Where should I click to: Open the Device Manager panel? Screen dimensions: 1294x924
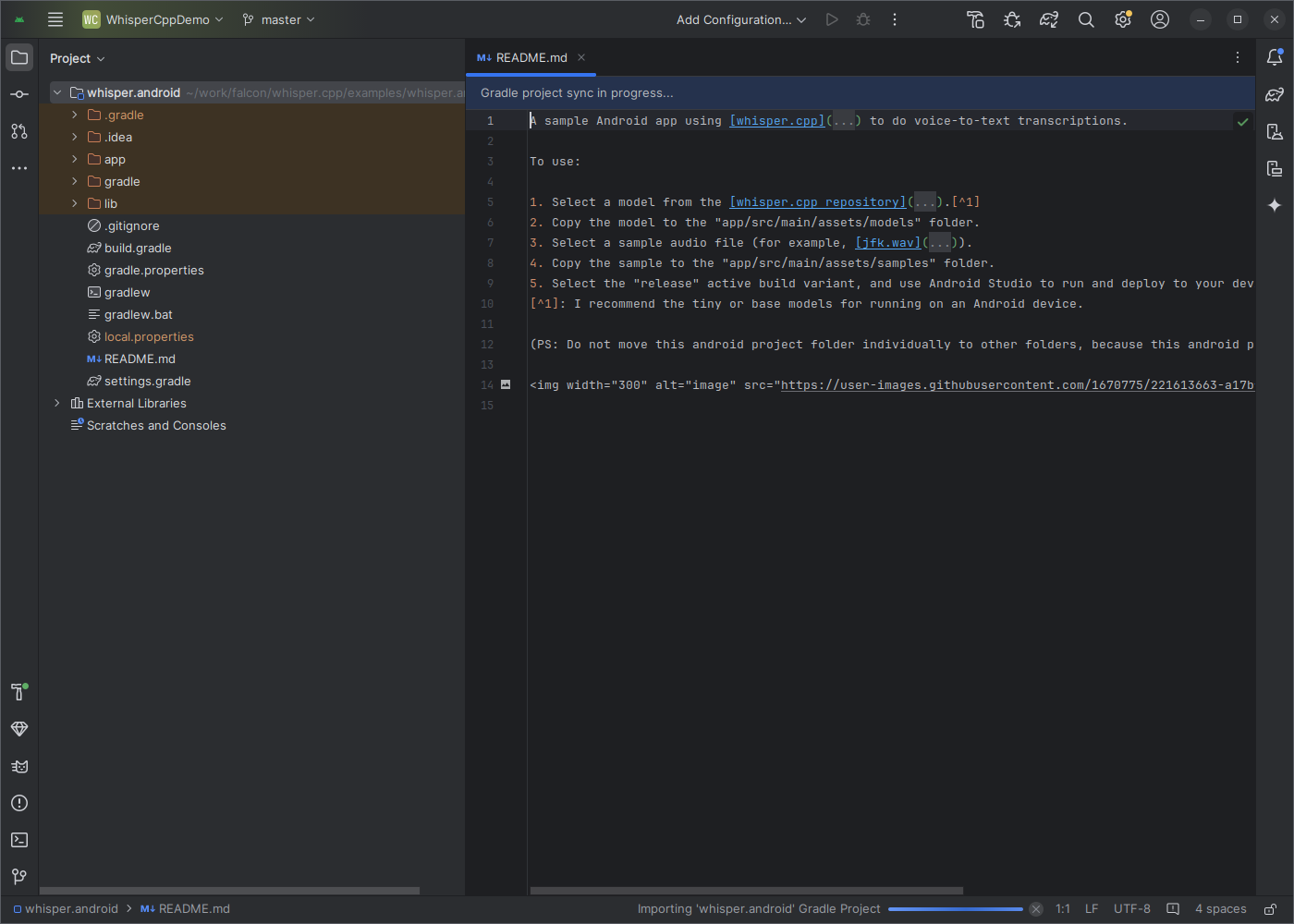(x=1276, y=131)
